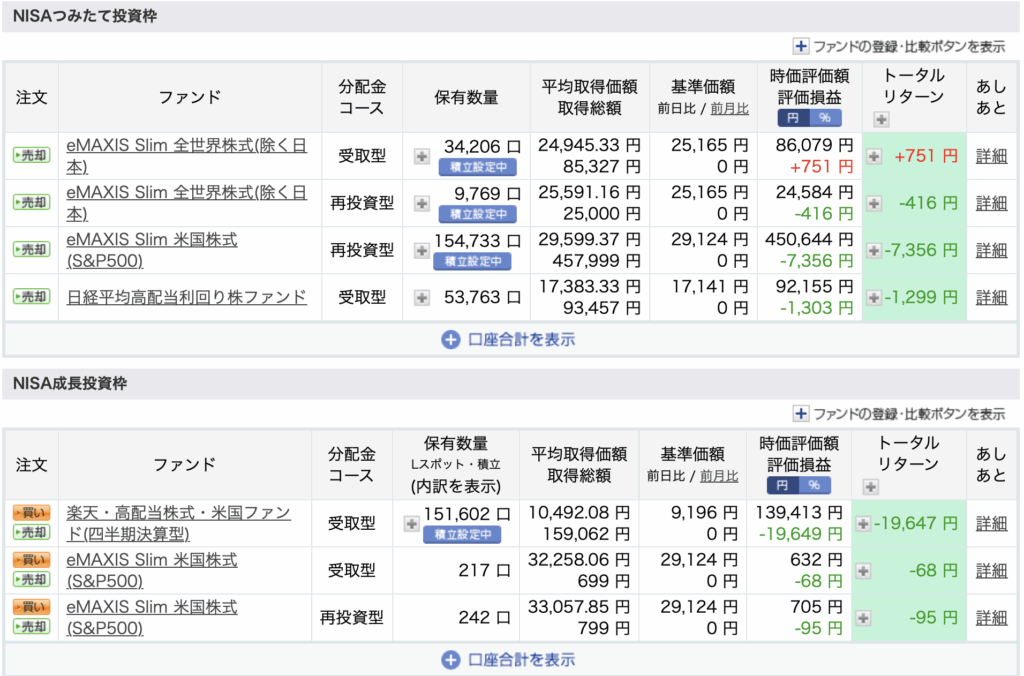
Task: Expand total return plus icon for -68 円
Action: pyautogui.click(x=863, y=571)
